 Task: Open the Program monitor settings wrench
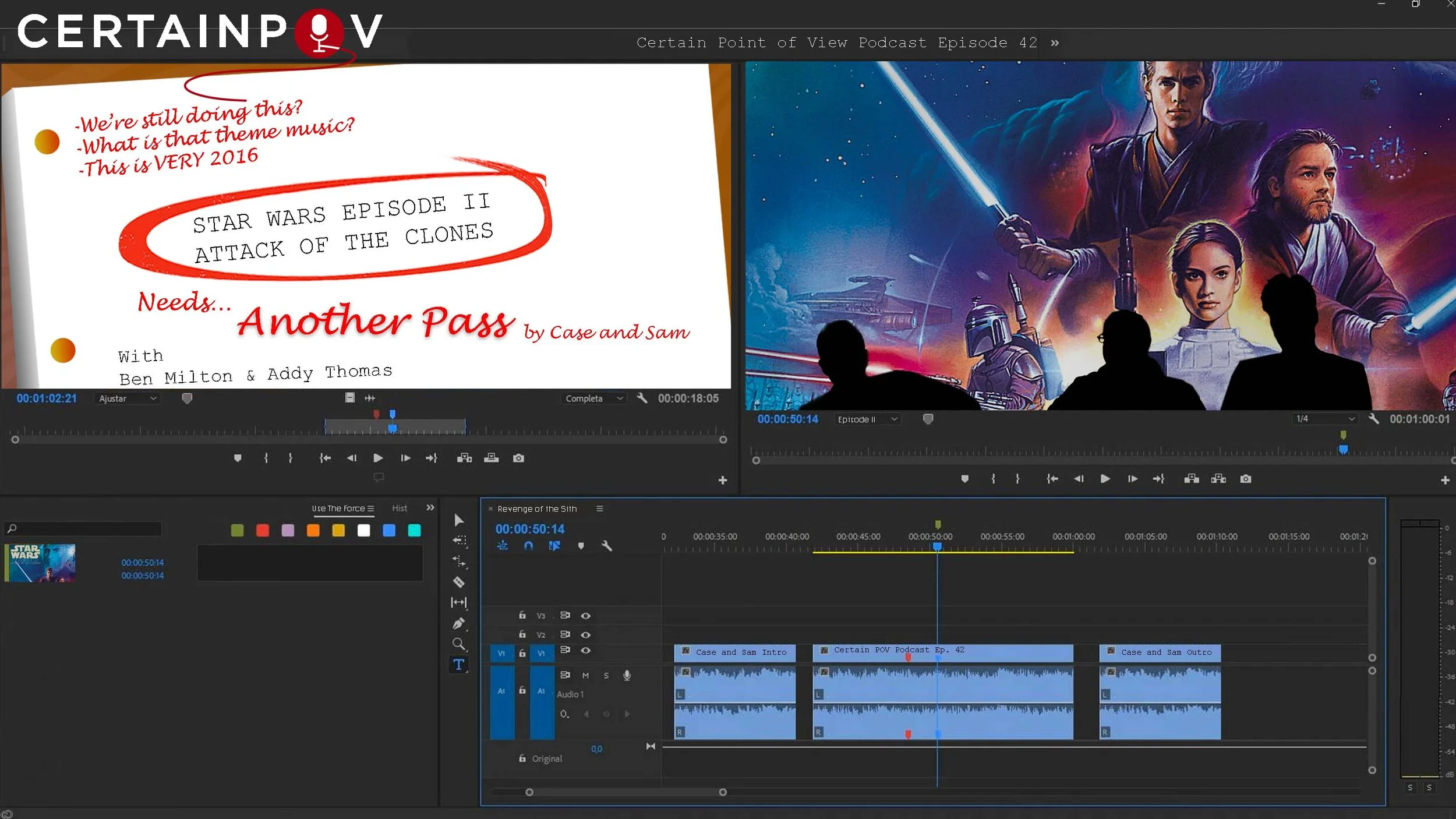tap(1374, 419)
